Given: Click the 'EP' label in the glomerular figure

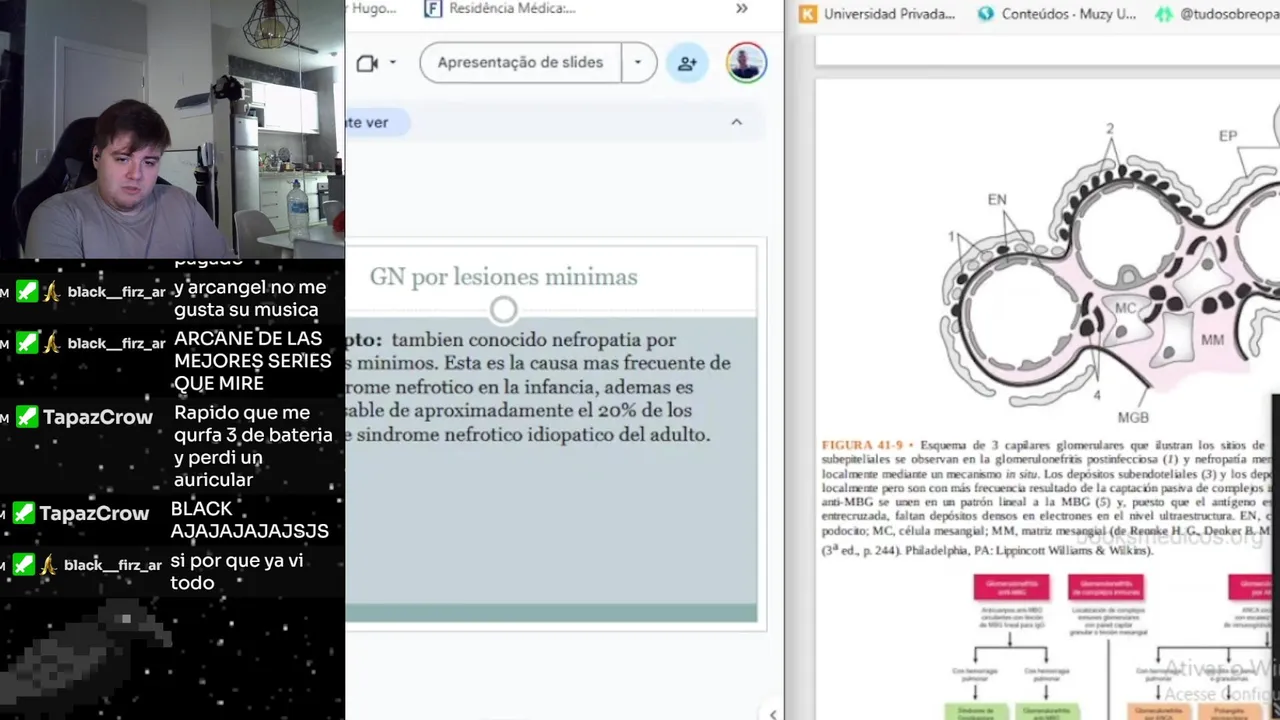Looking at the screenshot, I should (1227, 136).
